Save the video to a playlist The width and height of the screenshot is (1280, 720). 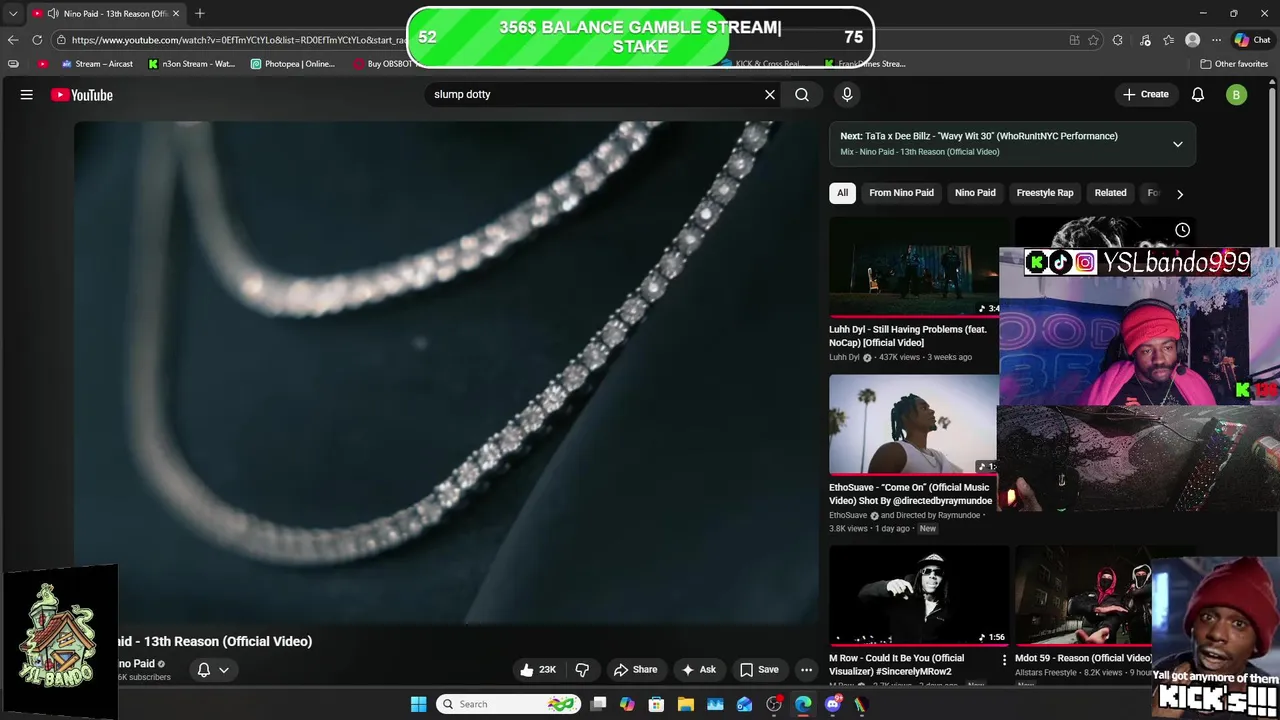759,670
